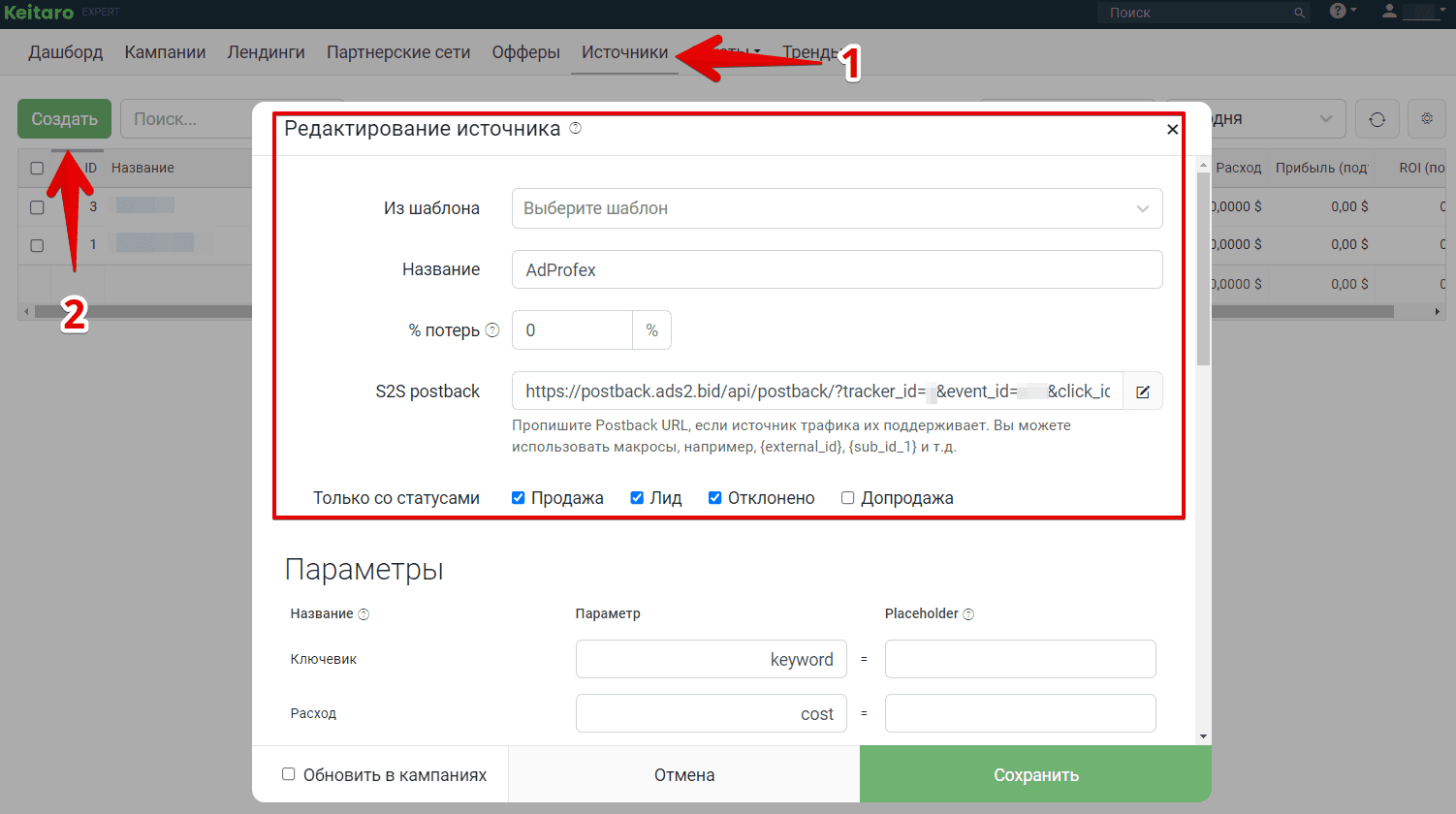
Task: Click the Отмена button
Action: click(x=684, y=774)
